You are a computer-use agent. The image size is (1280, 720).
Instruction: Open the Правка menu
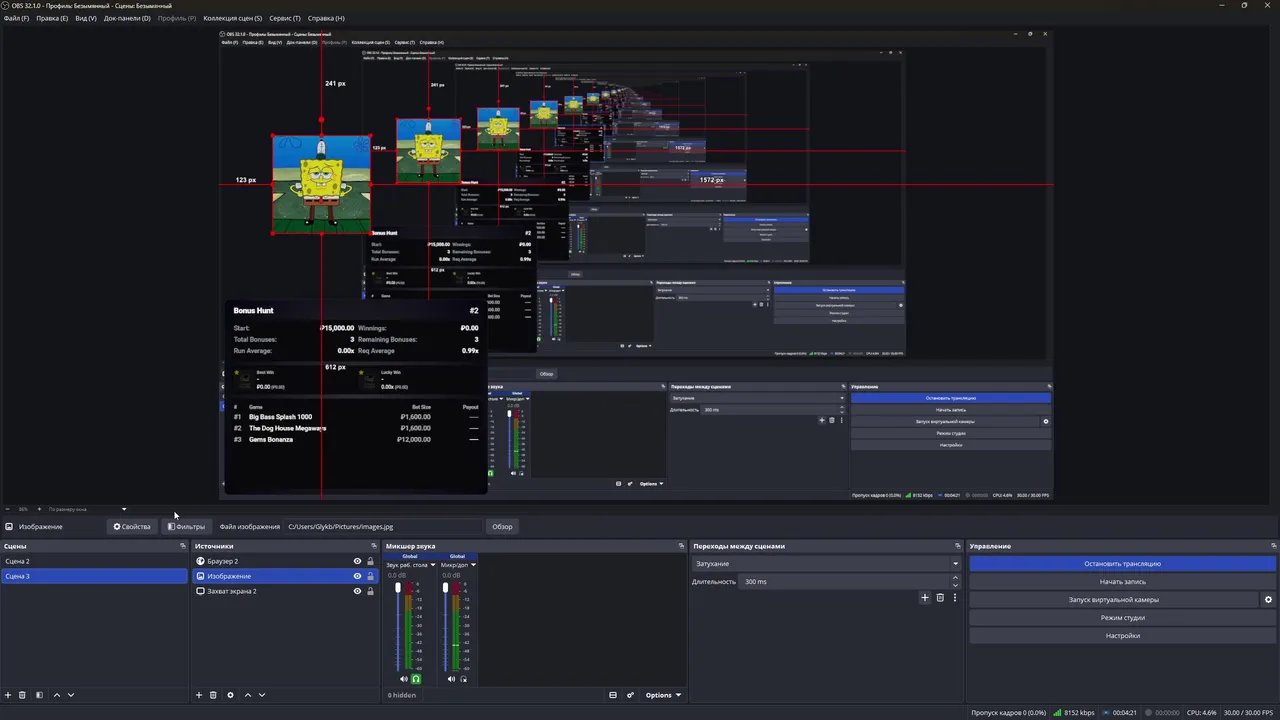pyautogui.click(x=52, y=18)
